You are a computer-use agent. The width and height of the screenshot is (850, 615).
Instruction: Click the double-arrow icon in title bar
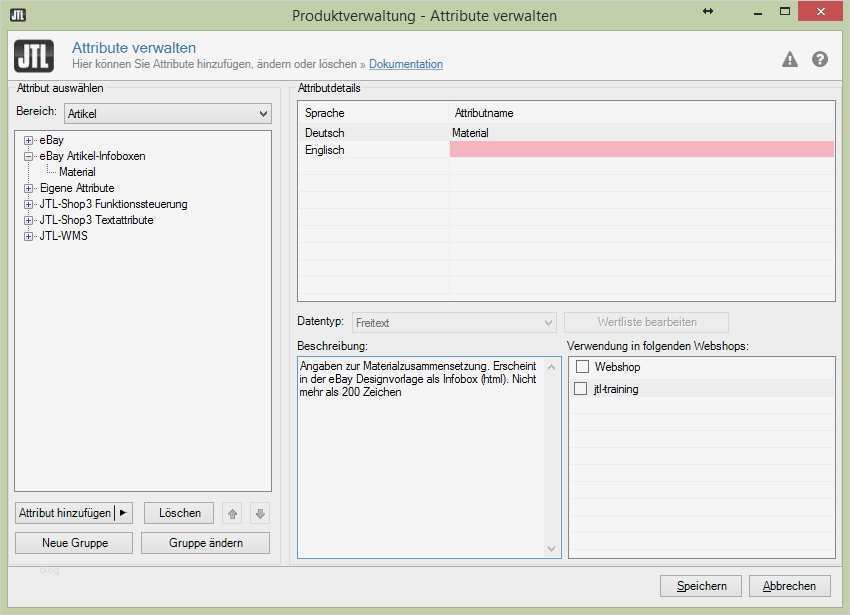[x=708, y=11]
